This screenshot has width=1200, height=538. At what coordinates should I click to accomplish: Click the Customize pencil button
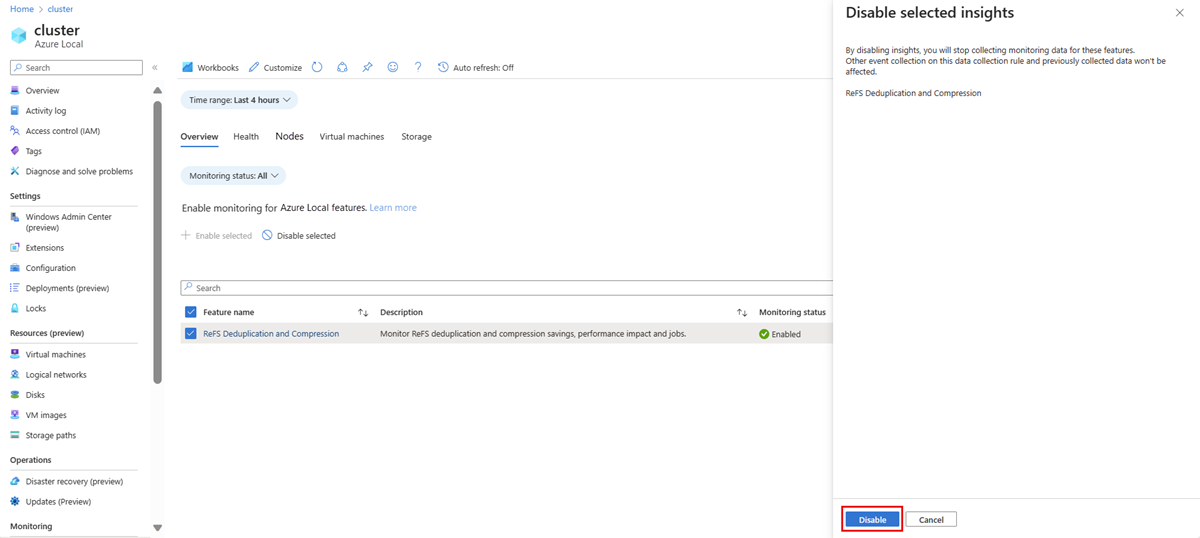[x=275, y=68]
